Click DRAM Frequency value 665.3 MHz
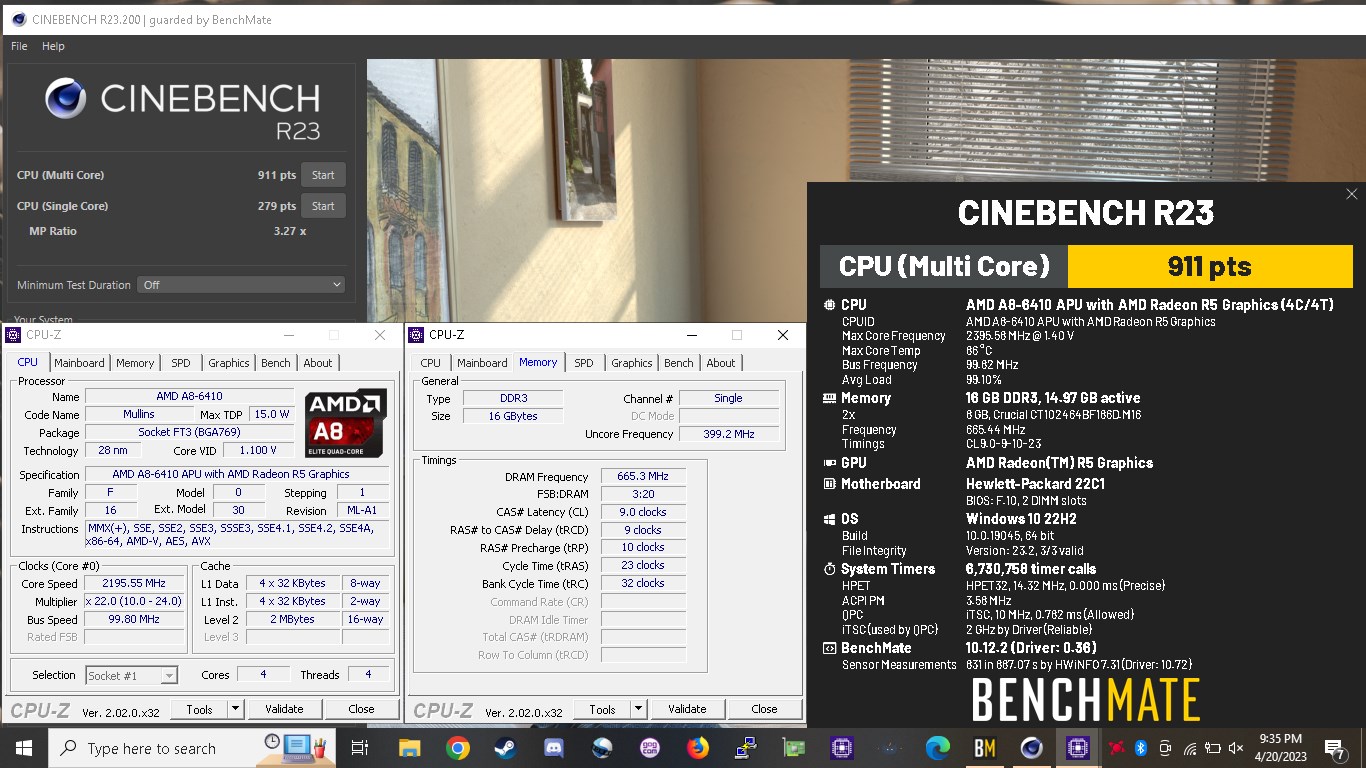The height and width of the screenshot is (768, 1366). [x=643, y=477]
